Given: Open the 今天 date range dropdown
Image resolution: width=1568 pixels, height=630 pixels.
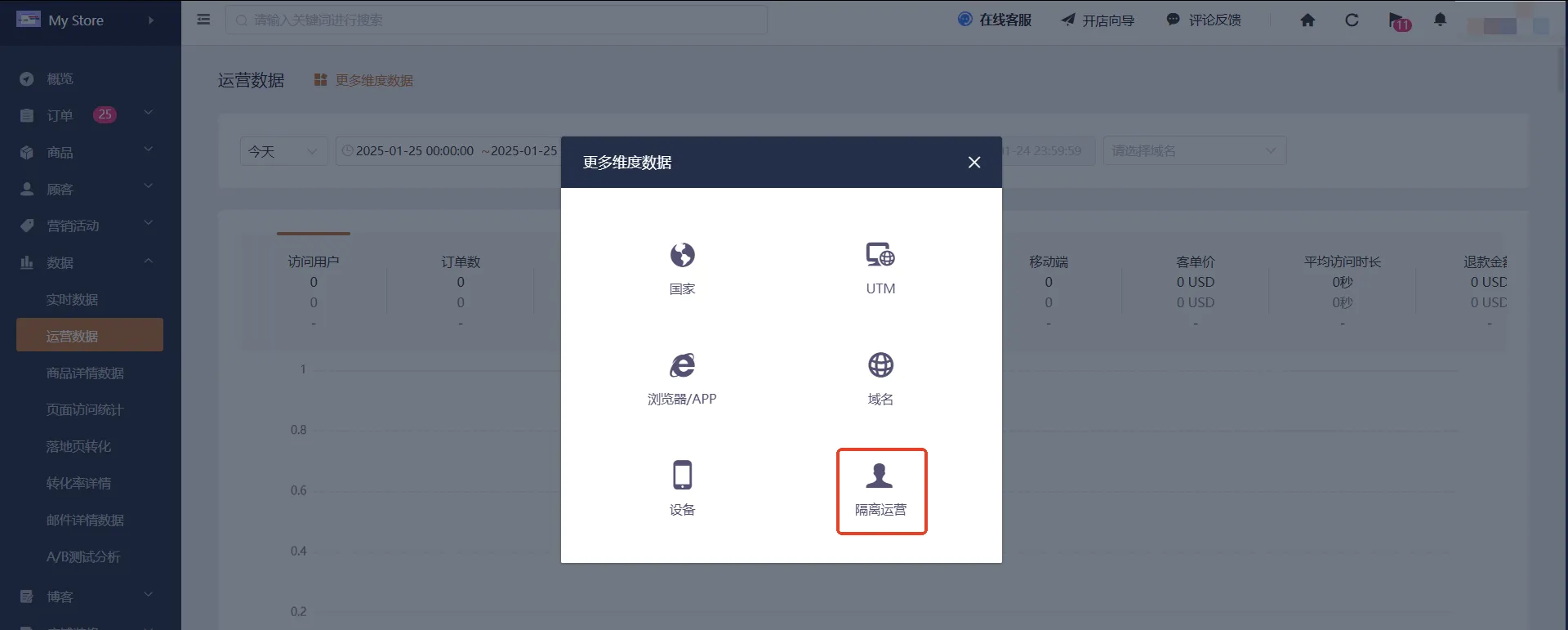Looking at the screenshot, I should [283, 151].
